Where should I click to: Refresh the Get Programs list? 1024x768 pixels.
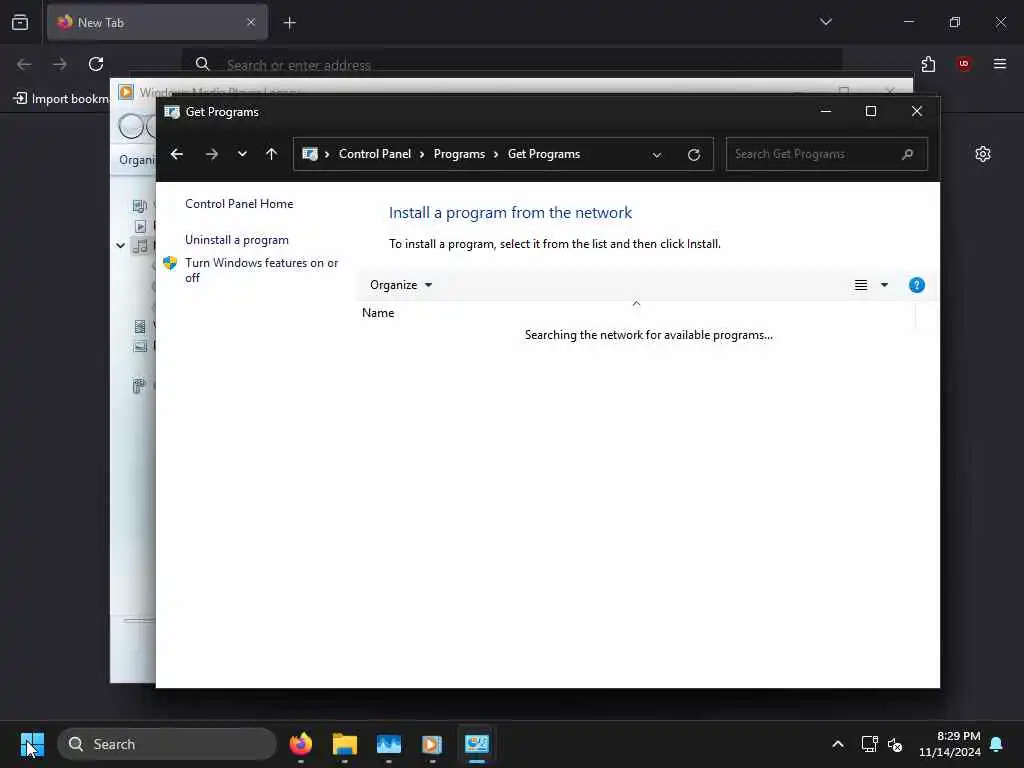(694, 155)
